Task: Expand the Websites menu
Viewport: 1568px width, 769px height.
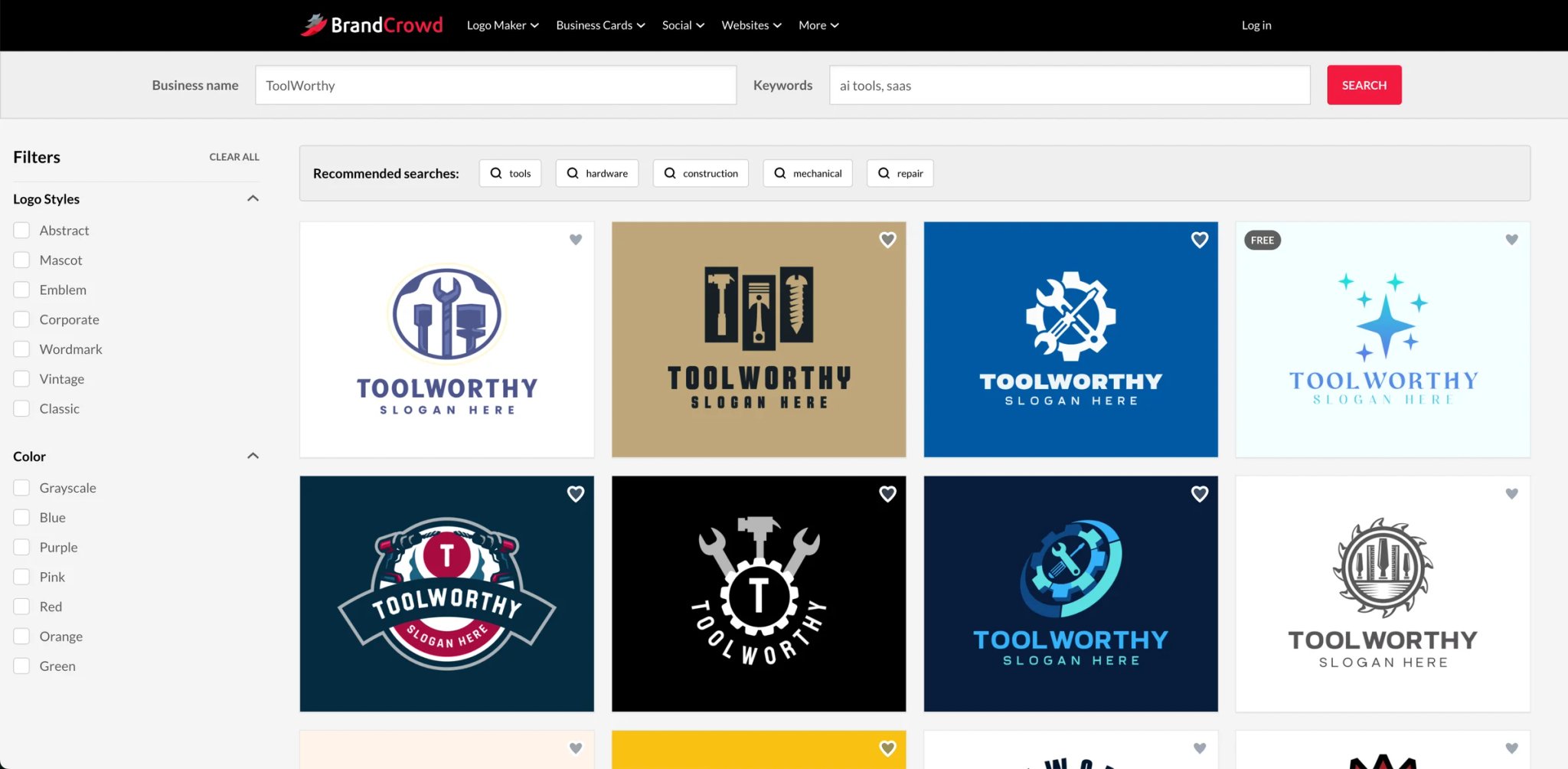Action: [x=751, y=25]
